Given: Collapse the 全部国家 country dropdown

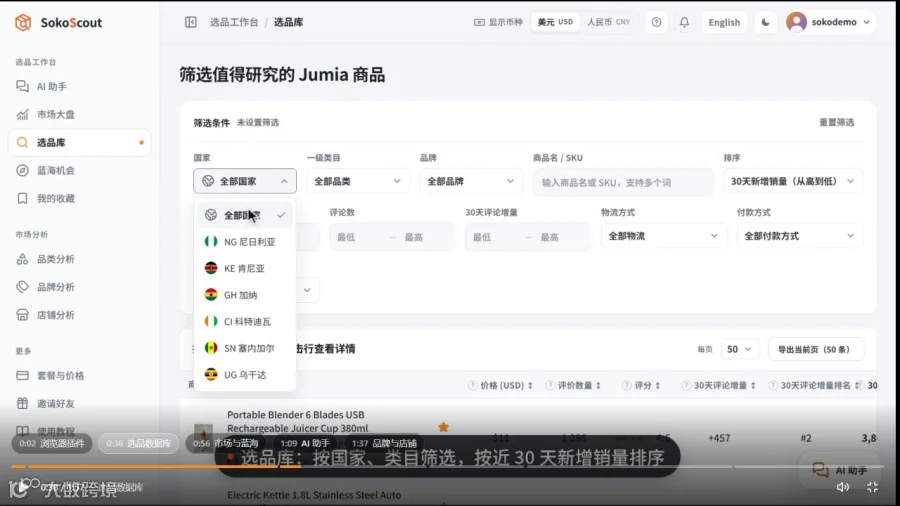Looking at the screenshot, I should pyautogui.click(x=245, y=181).
